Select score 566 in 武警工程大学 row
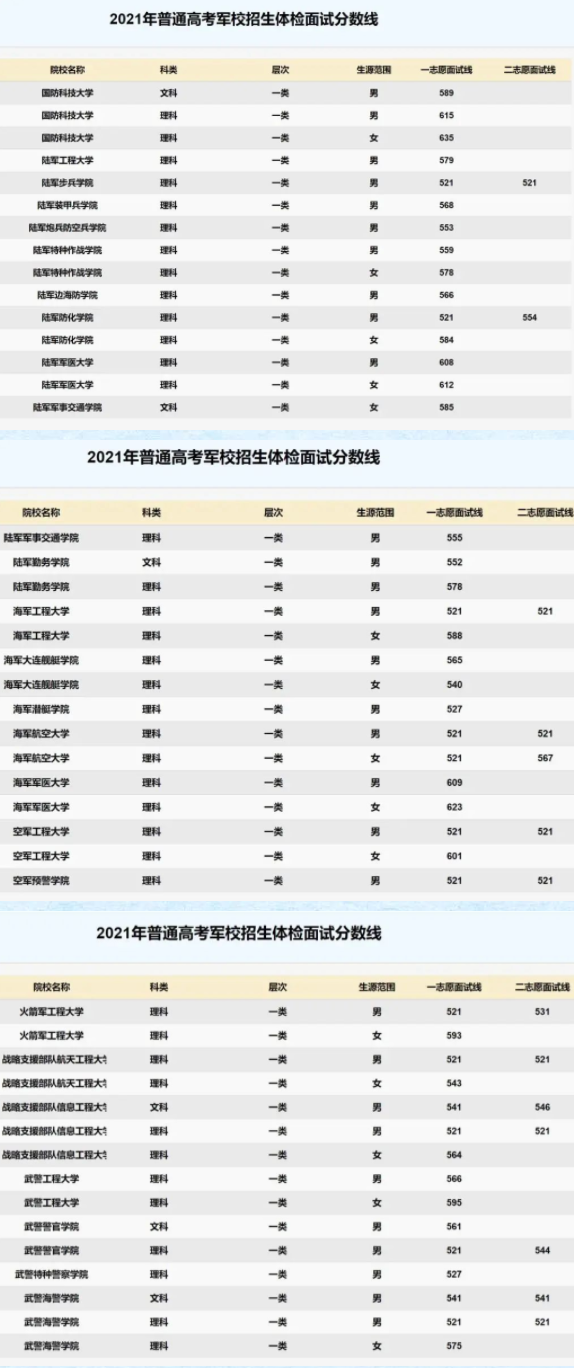Image resolution: width=574 pixels, height=1368 pixels. [454, 1179]
